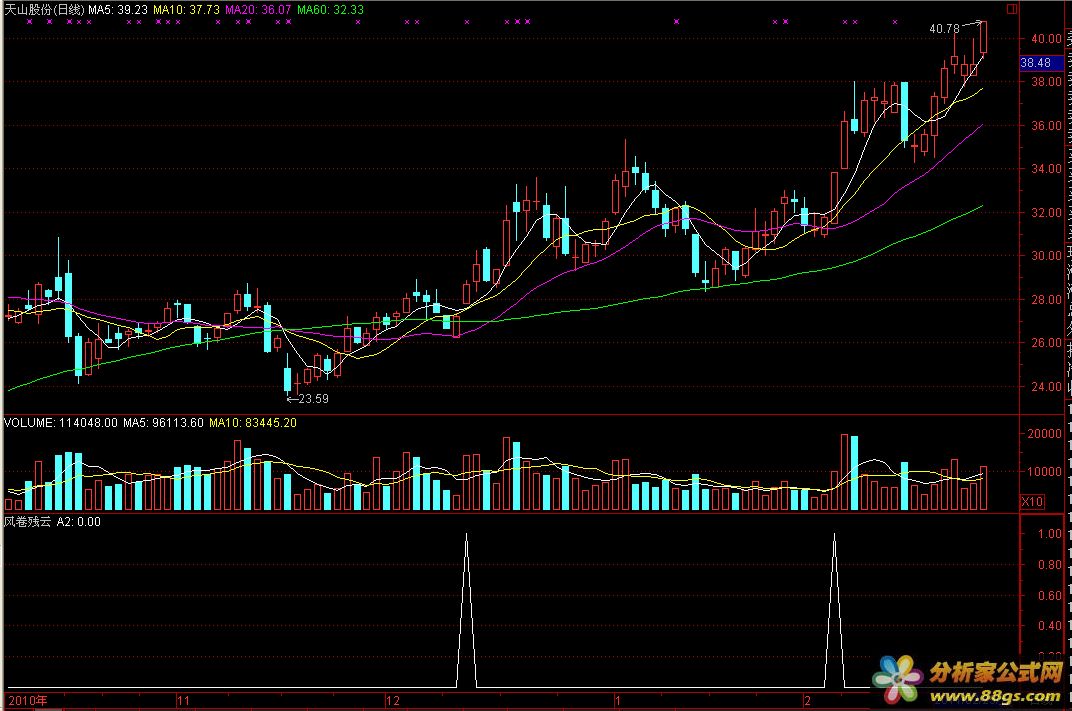1072x711 pixels.
Task: Click the 28.00 price axis label
Action: (1046, 299)
